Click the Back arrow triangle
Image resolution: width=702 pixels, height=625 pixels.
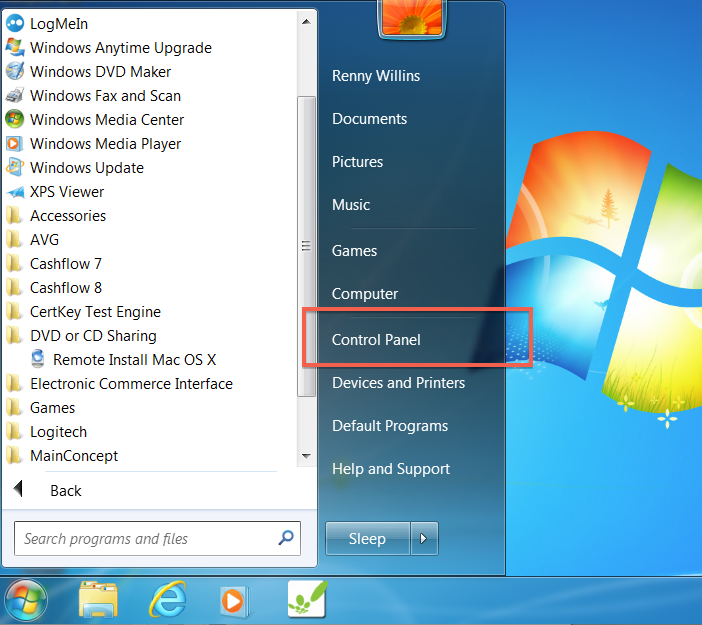18,488
